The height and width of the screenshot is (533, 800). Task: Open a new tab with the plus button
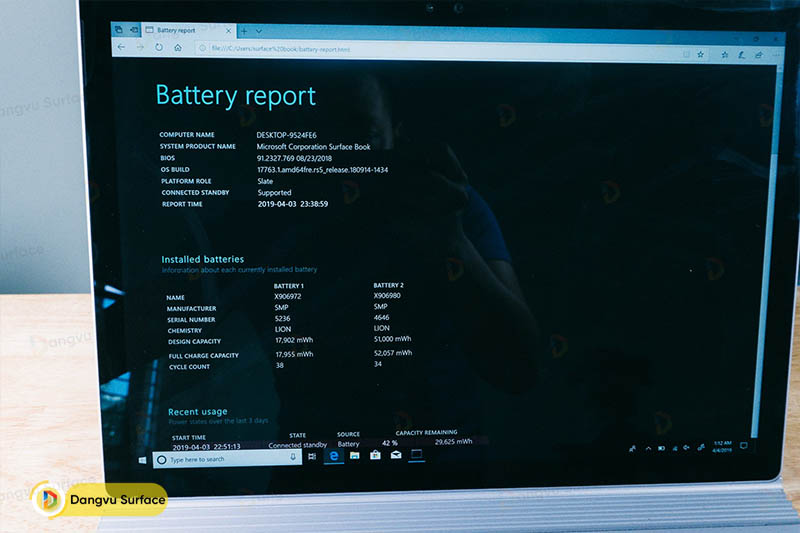coord(243,31)
